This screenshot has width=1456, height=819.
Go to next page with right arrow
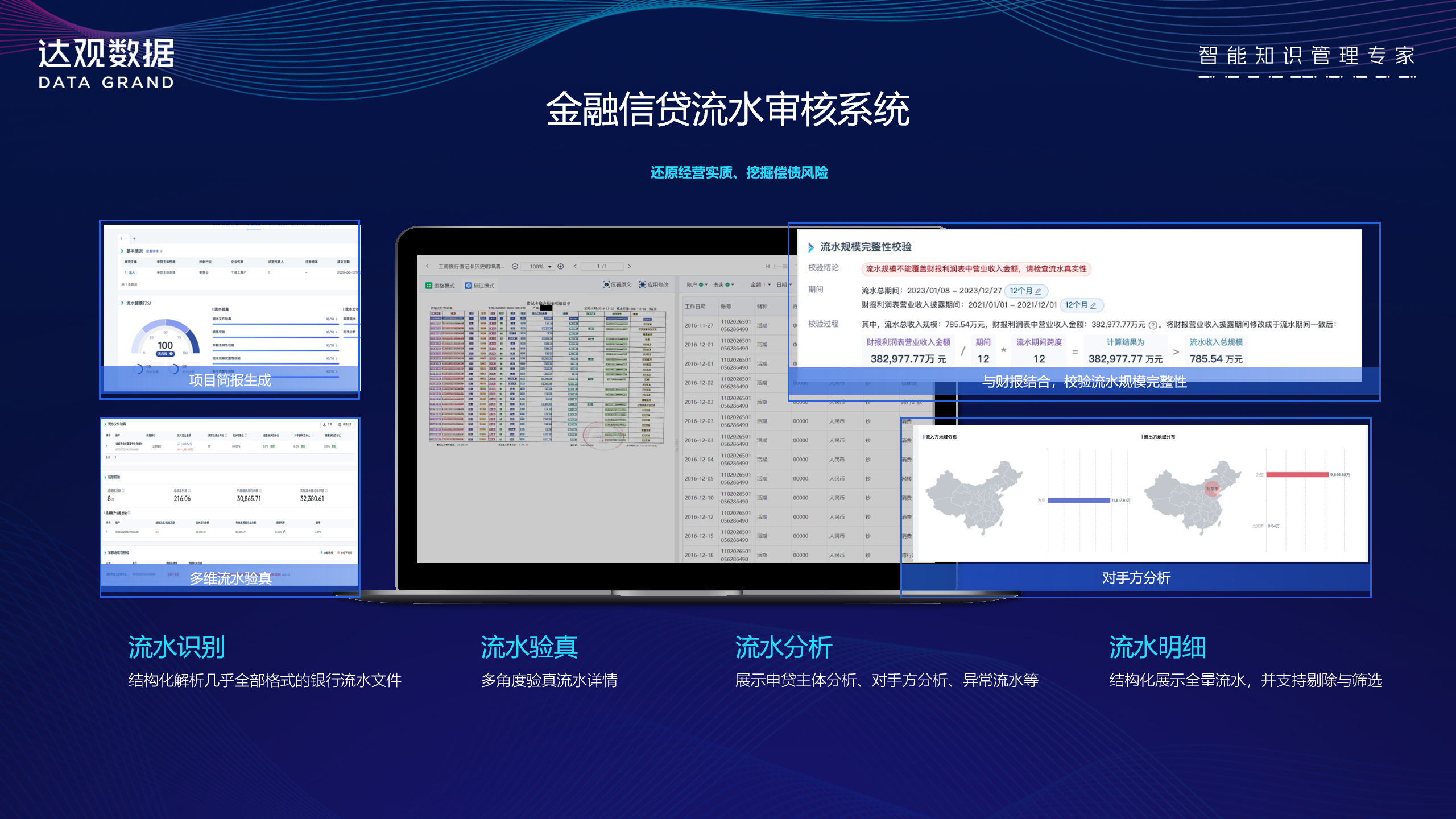[629, 266]
